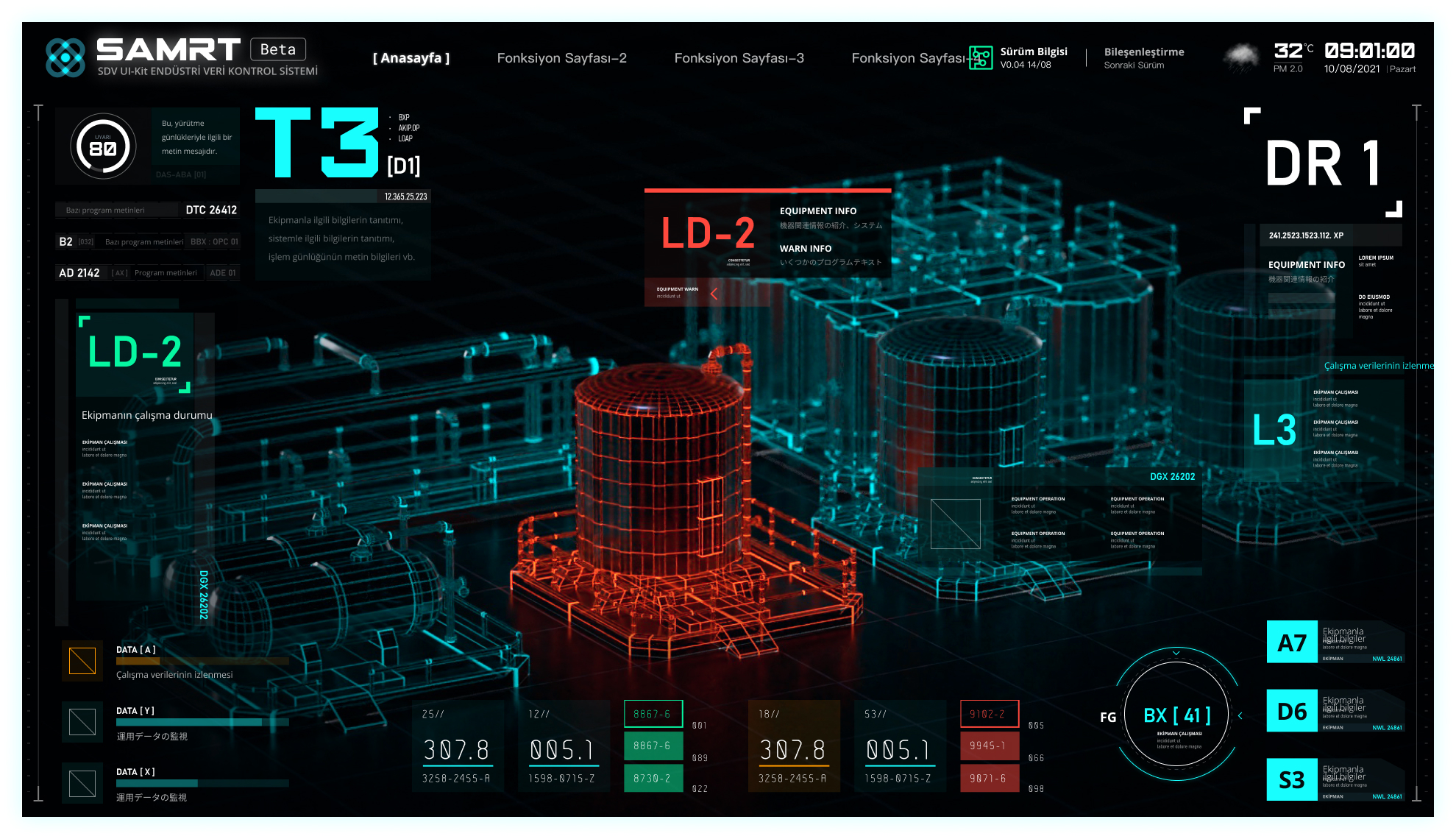
Task: Select the green 8867-6 outlined cell
Action: (653, 714)
